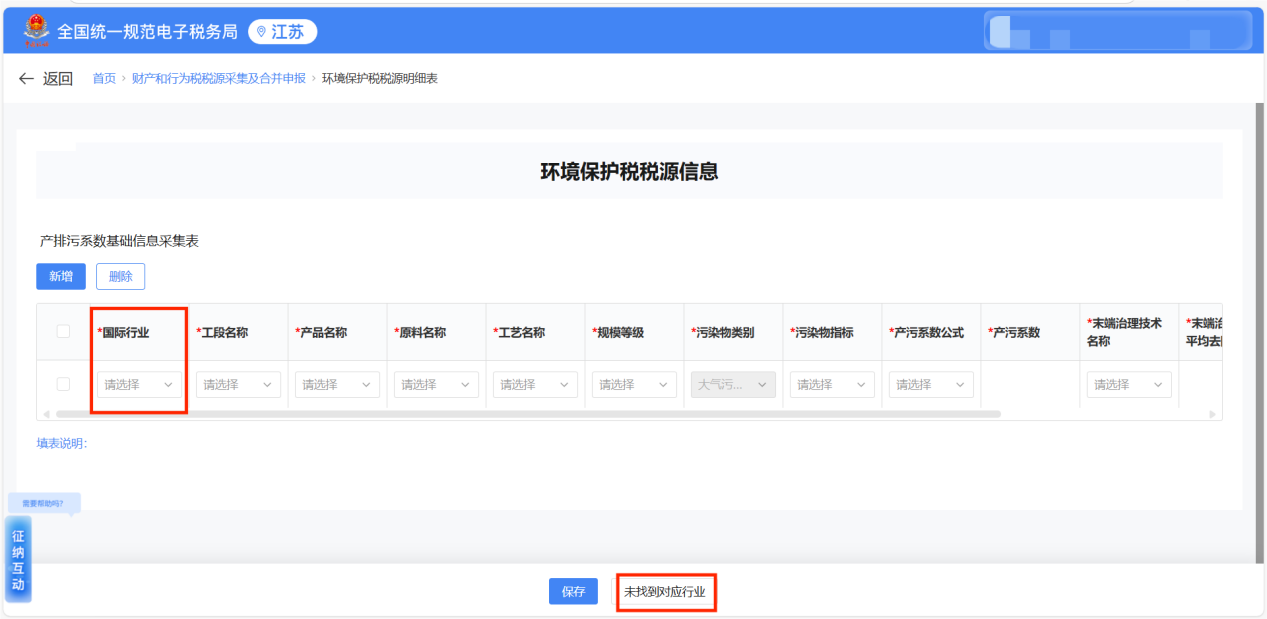1267x619 pixels.
Task: Click the location pin icon beside 江苏
Action: [x=262, y=32]
